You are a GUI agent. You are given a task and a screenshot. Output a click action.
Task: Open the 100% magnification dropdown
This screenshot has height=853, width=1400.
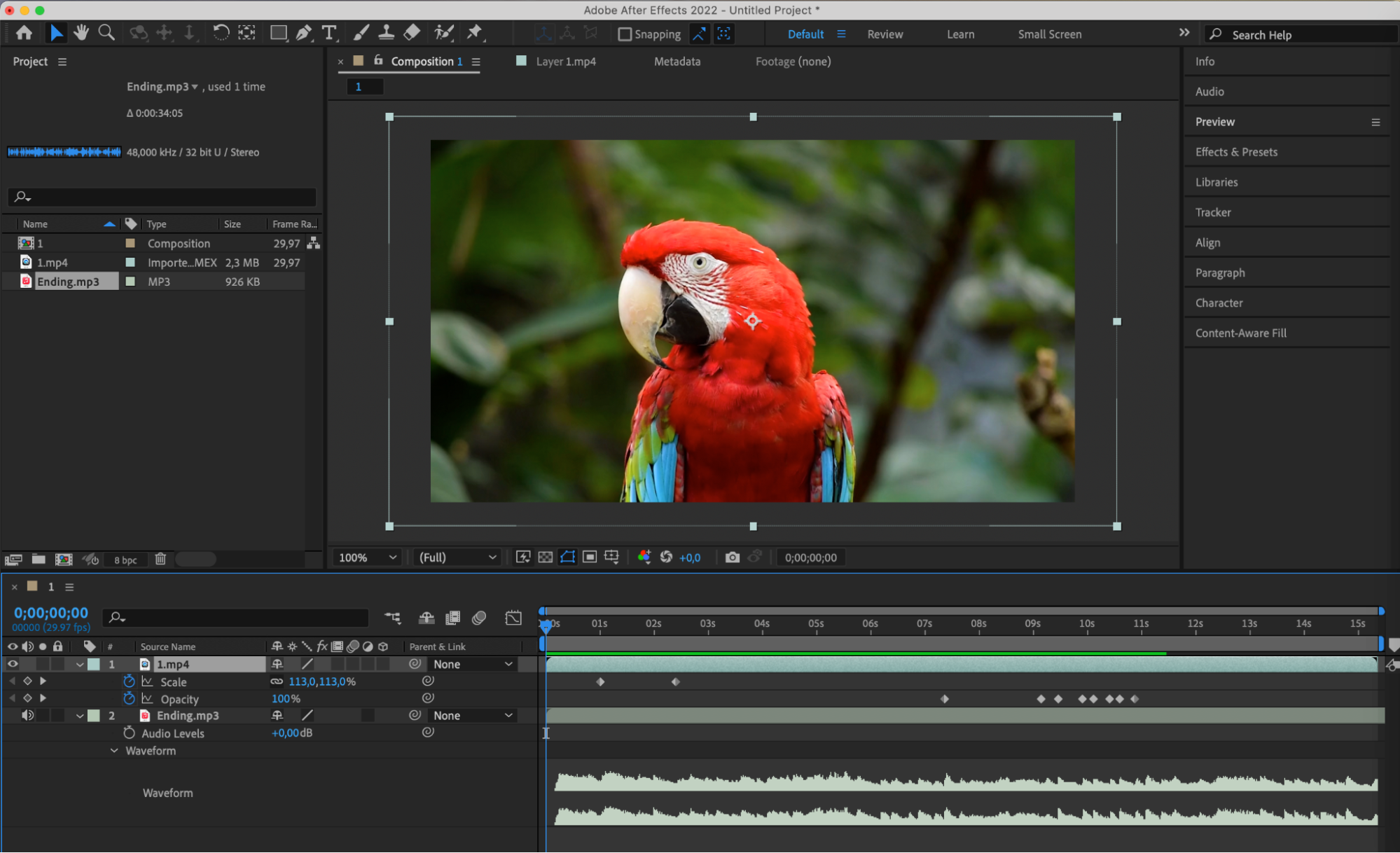click(x=368, y=557)
